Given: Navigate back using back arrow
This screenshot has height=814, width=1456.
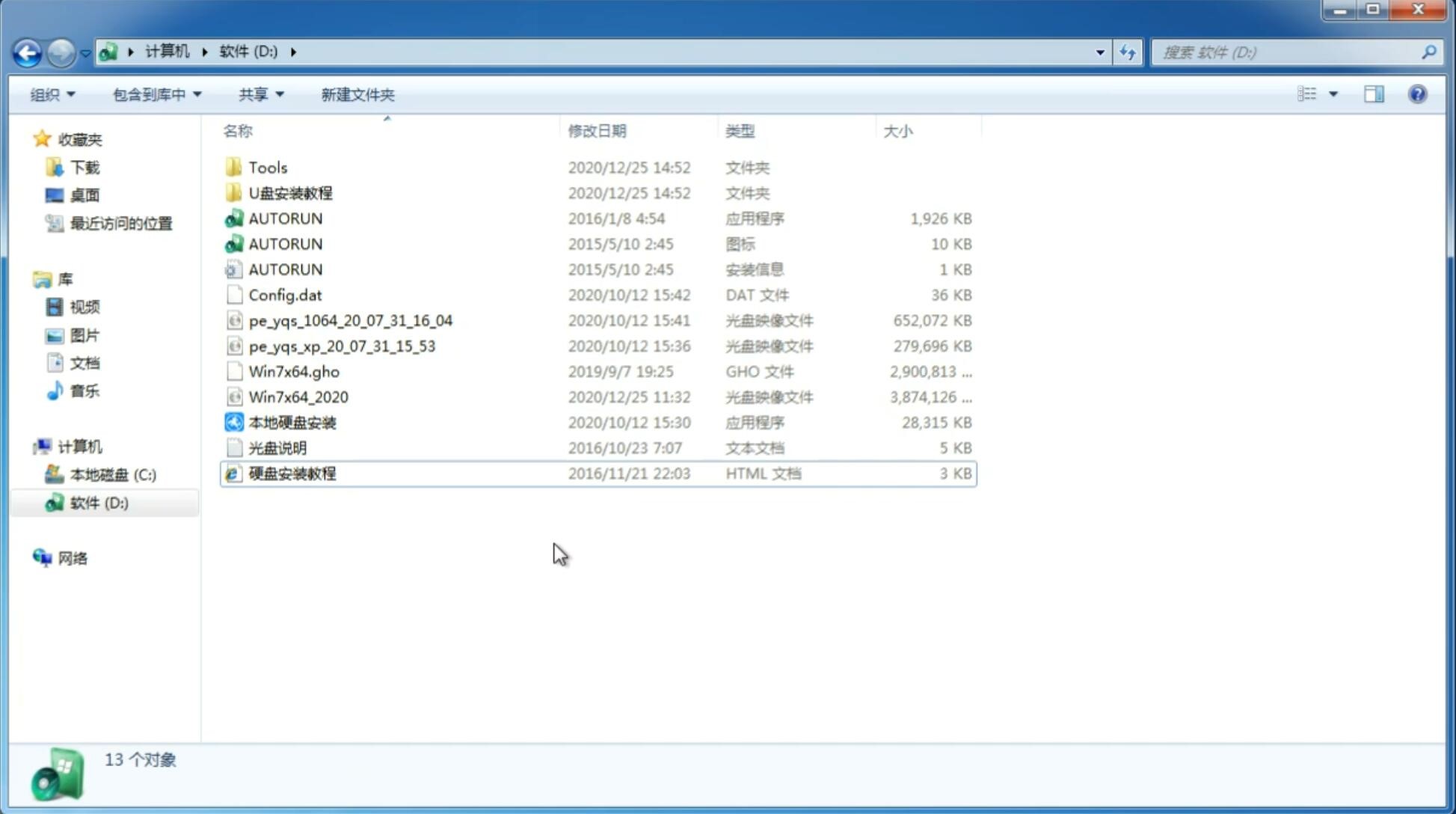Looking at the screenshot, I should pyautogui.click(x=27, y=51).
